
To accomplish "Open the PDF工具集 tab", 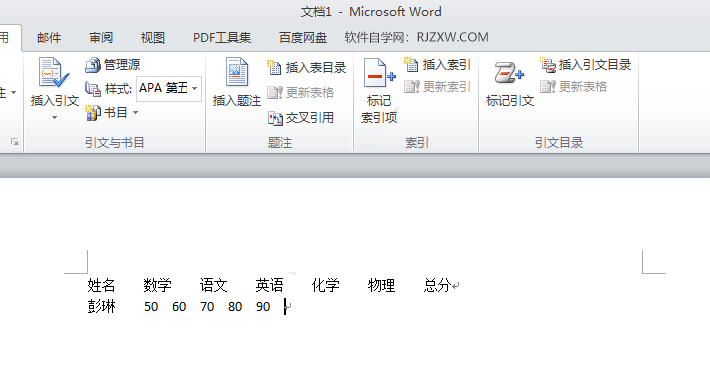I will point(222,38).
